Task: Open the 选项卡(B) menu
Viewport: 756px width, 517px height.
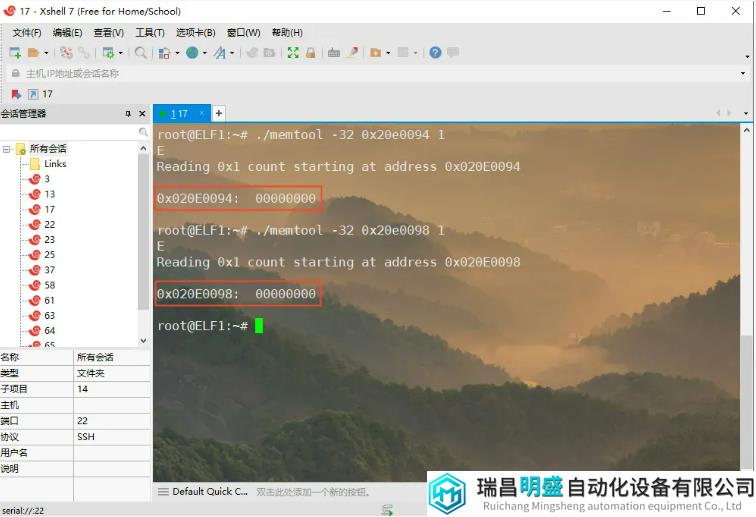Action: 196,32
